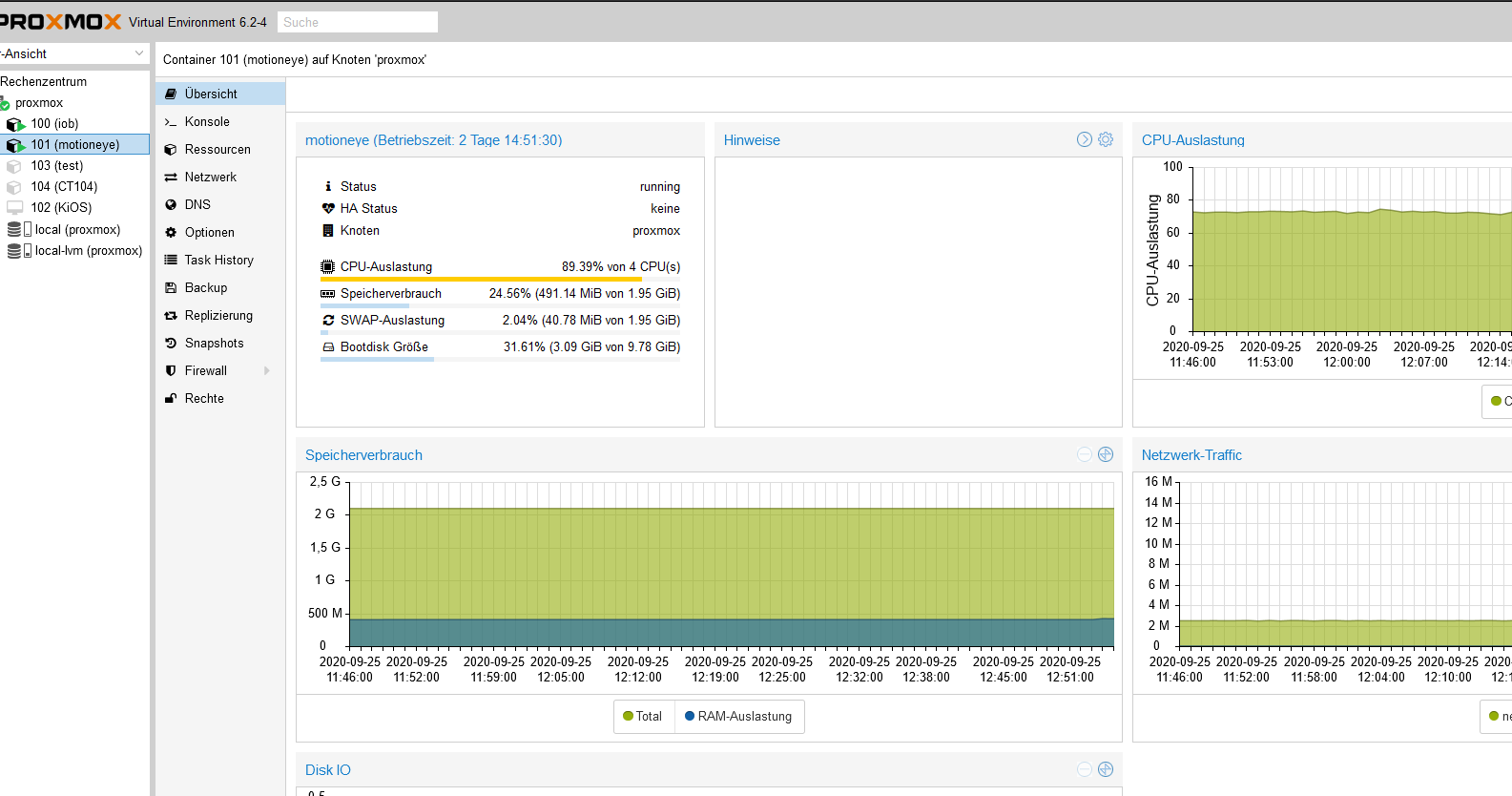
Task: Click the Disk IO chart zoom icon
Action: (x=1106, y=769)
